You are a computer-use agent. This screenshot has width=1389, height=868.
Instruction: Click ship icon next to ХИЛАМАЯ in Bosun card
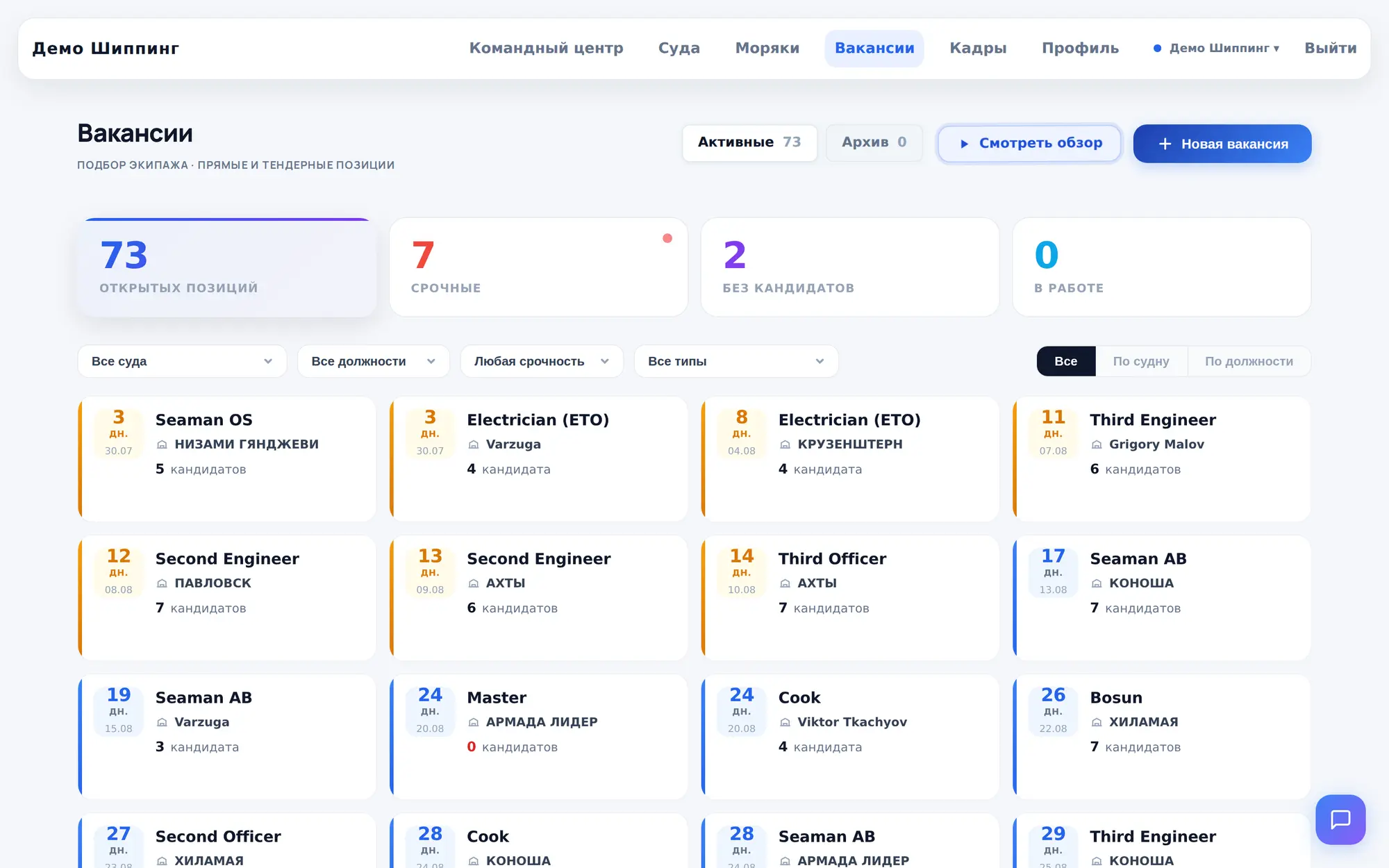tap(1097, 722)
